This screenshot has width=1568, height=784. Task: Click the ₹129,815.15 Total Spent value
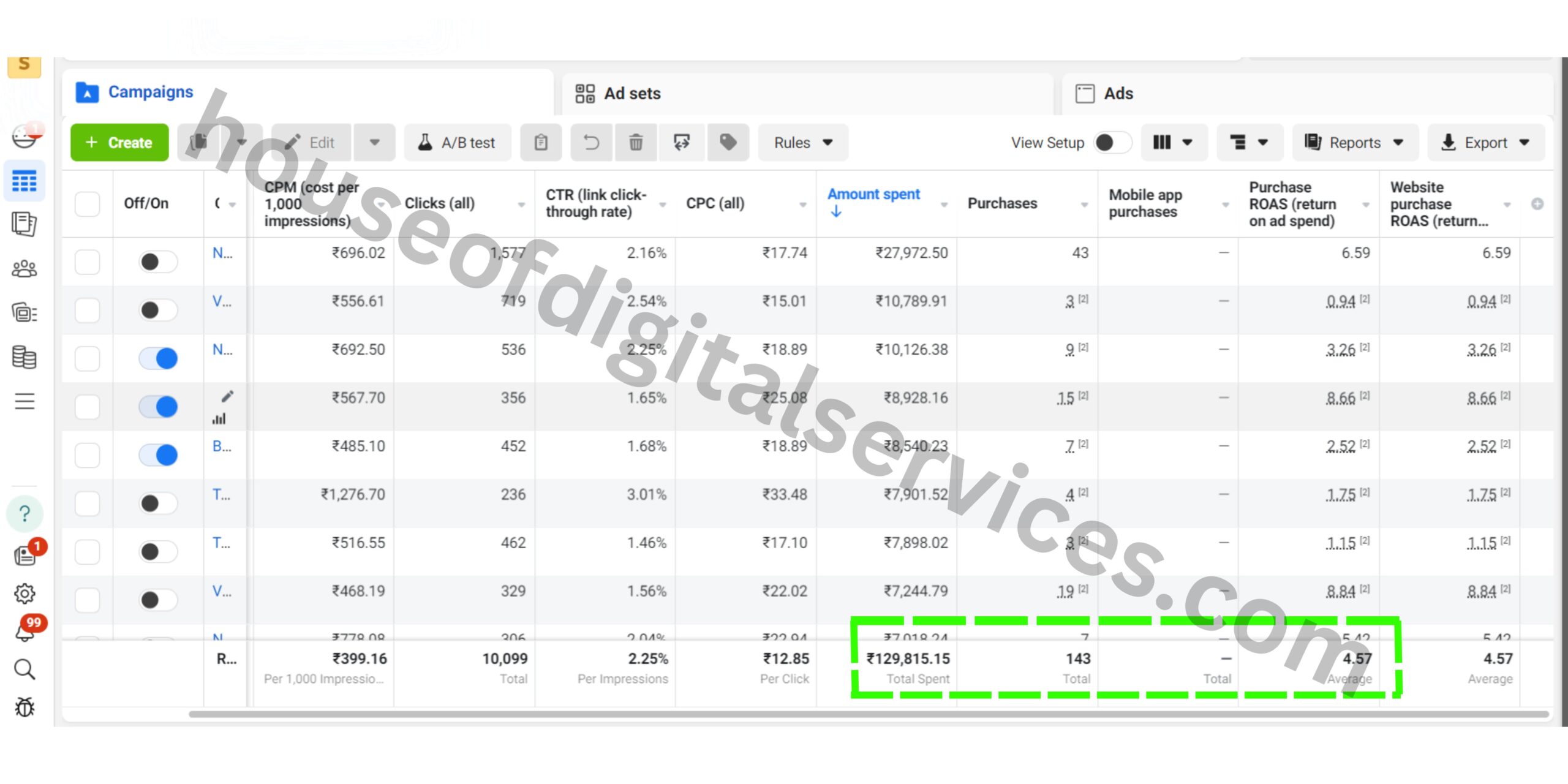click(x=908, y=659)
